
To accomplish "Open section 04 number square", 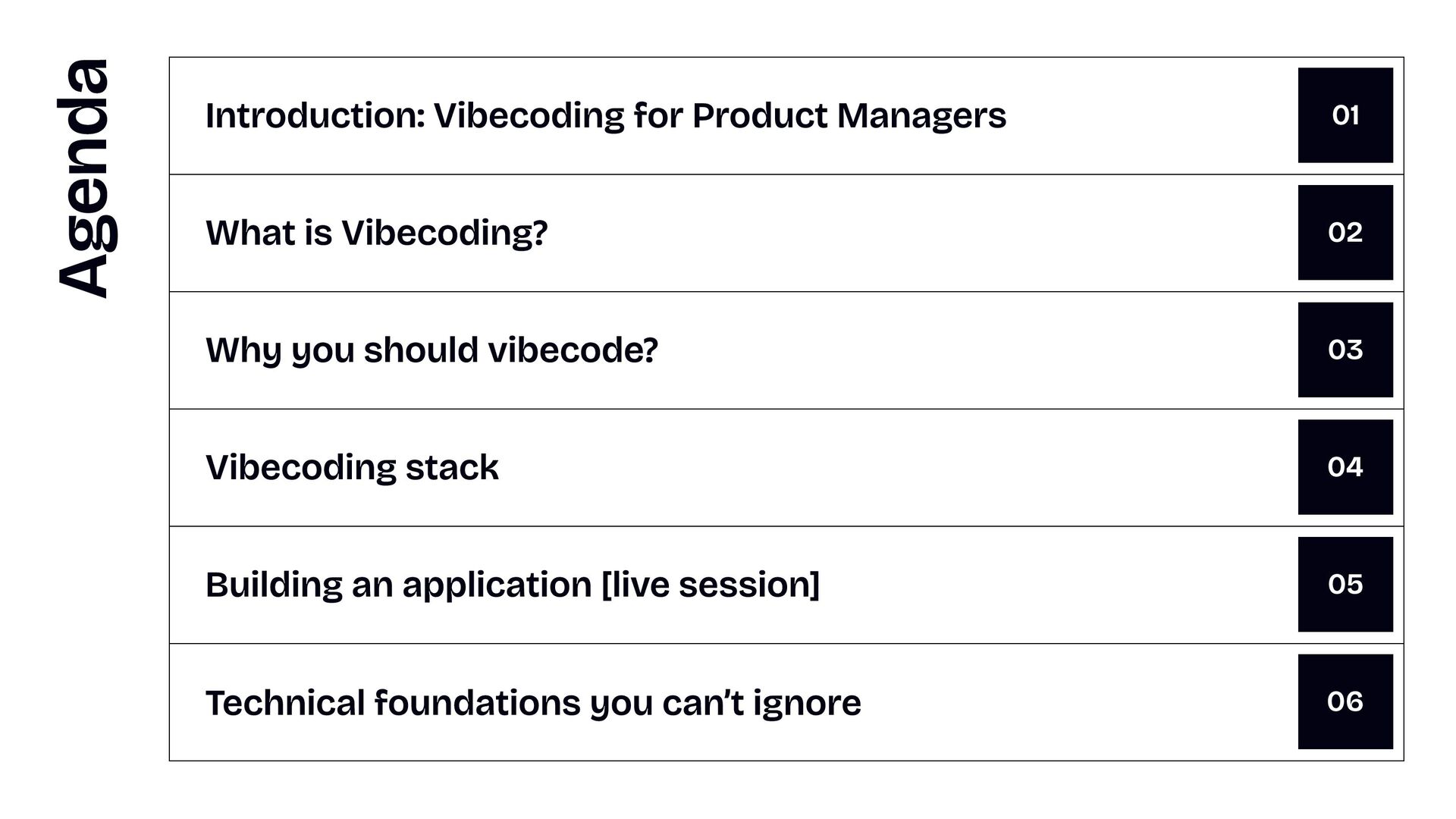I will pyautogui.click(x=1345, y=467).
